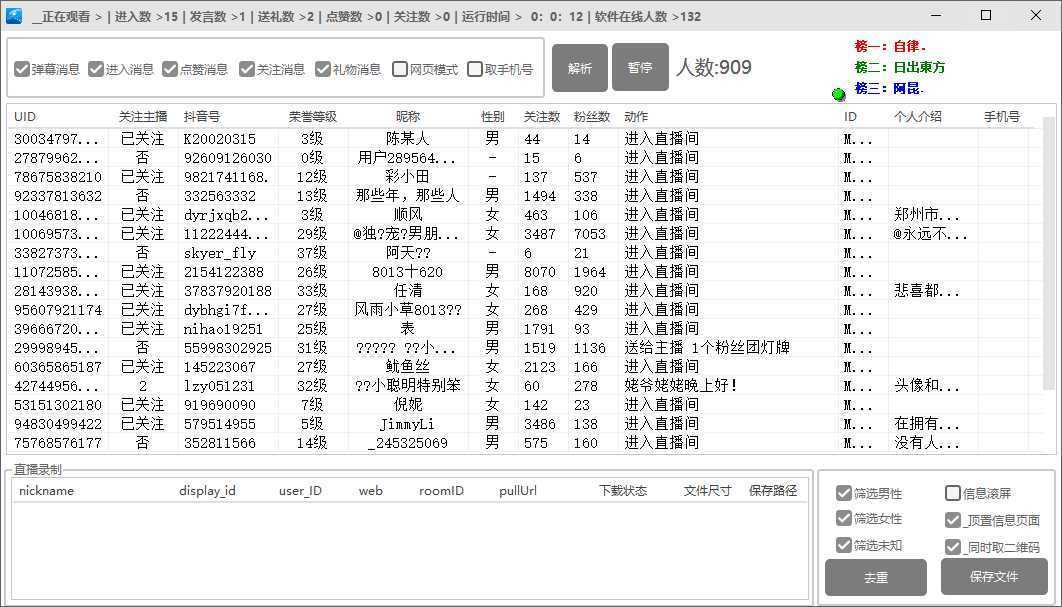The image size is (1062, 607).
Task: Select the table row for 陈某人
Action: click(x=400, y=140)
